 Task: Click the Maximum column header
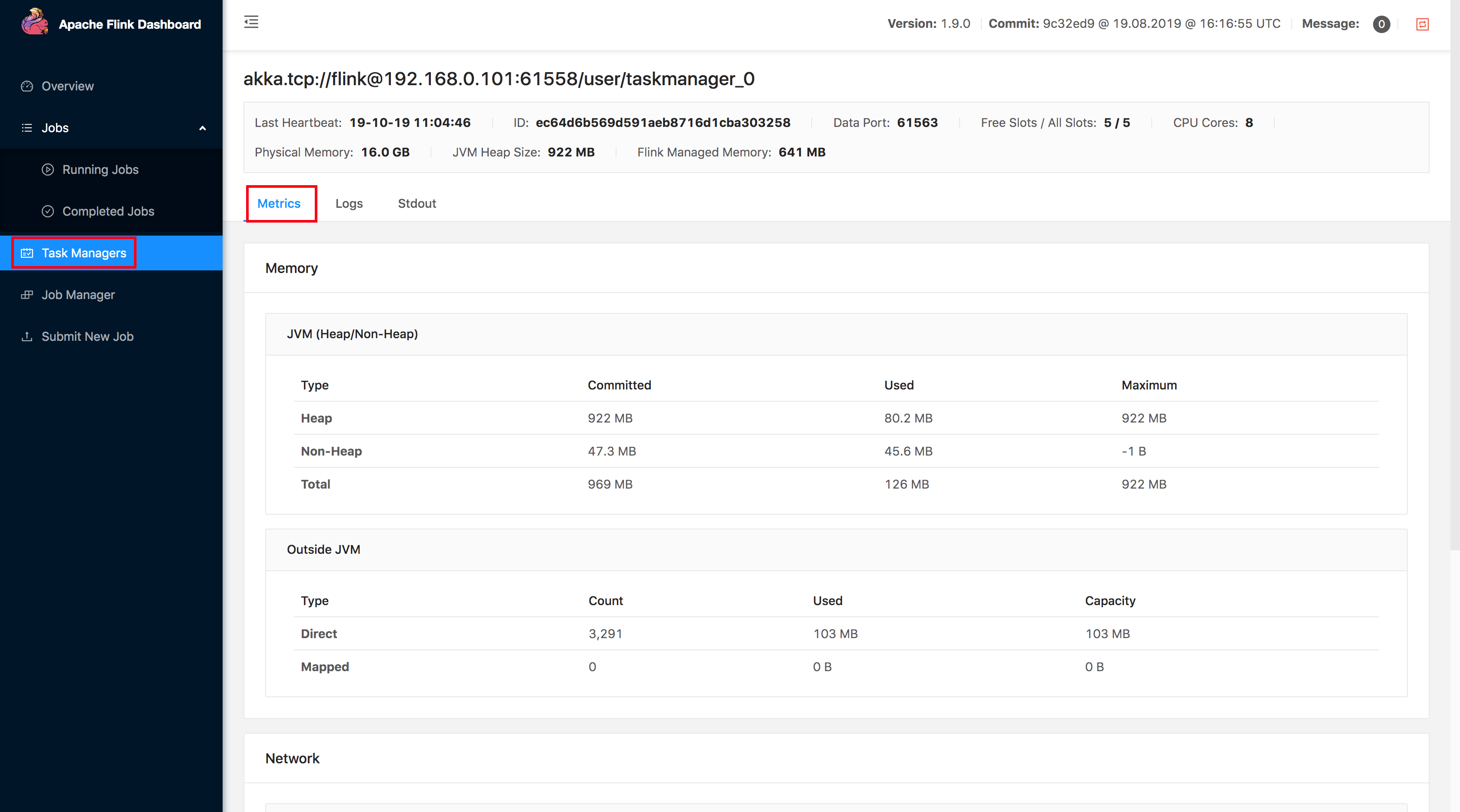coord(1150,385)
